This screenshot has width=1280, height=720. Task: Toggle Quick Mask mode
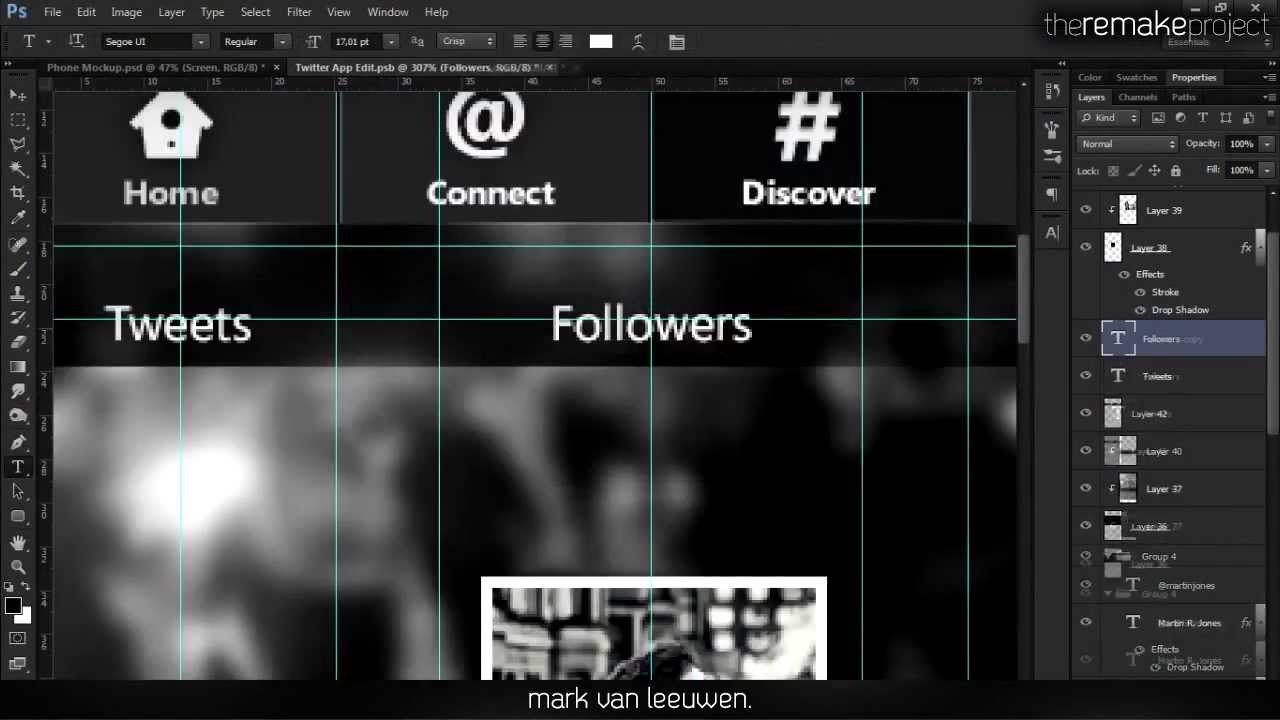18,638
